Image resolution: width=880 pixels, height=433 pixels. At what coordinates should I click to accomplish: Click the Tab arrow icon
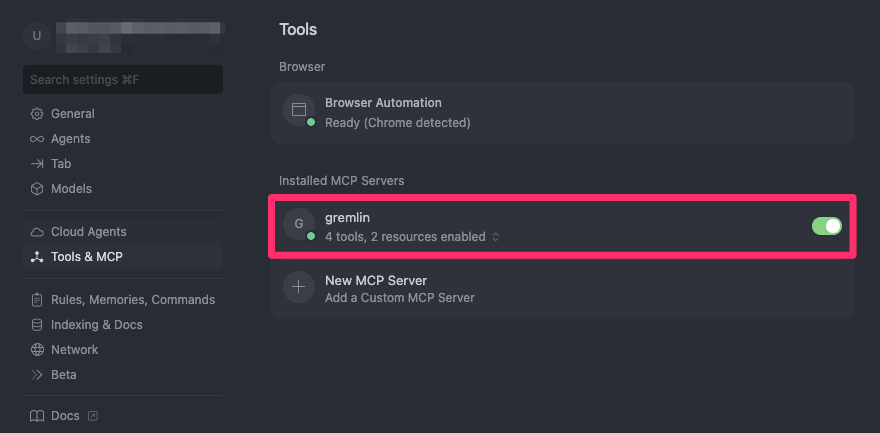pos(37,164)
